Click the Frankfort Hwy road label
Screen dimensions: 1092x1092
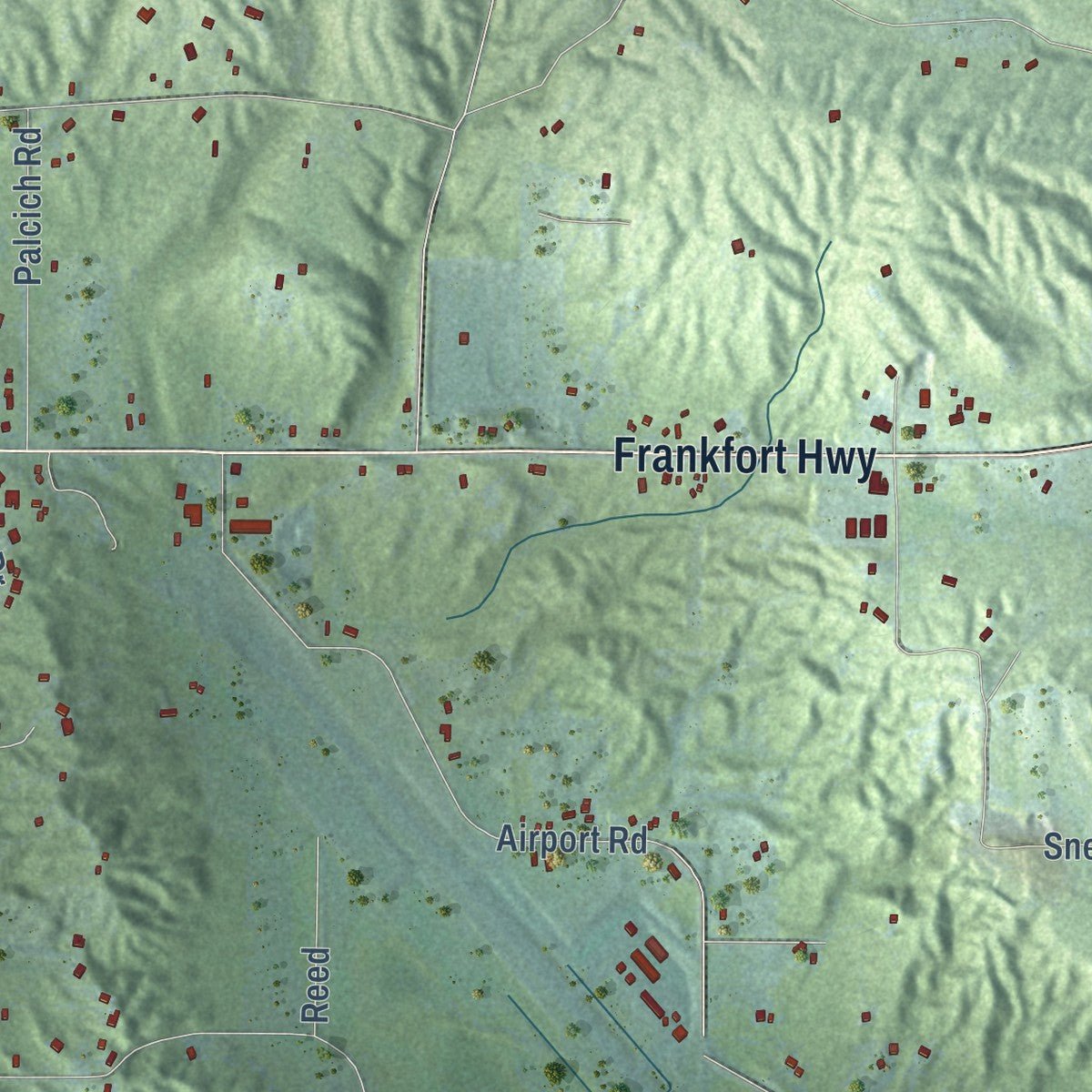(x=744, y=458)
